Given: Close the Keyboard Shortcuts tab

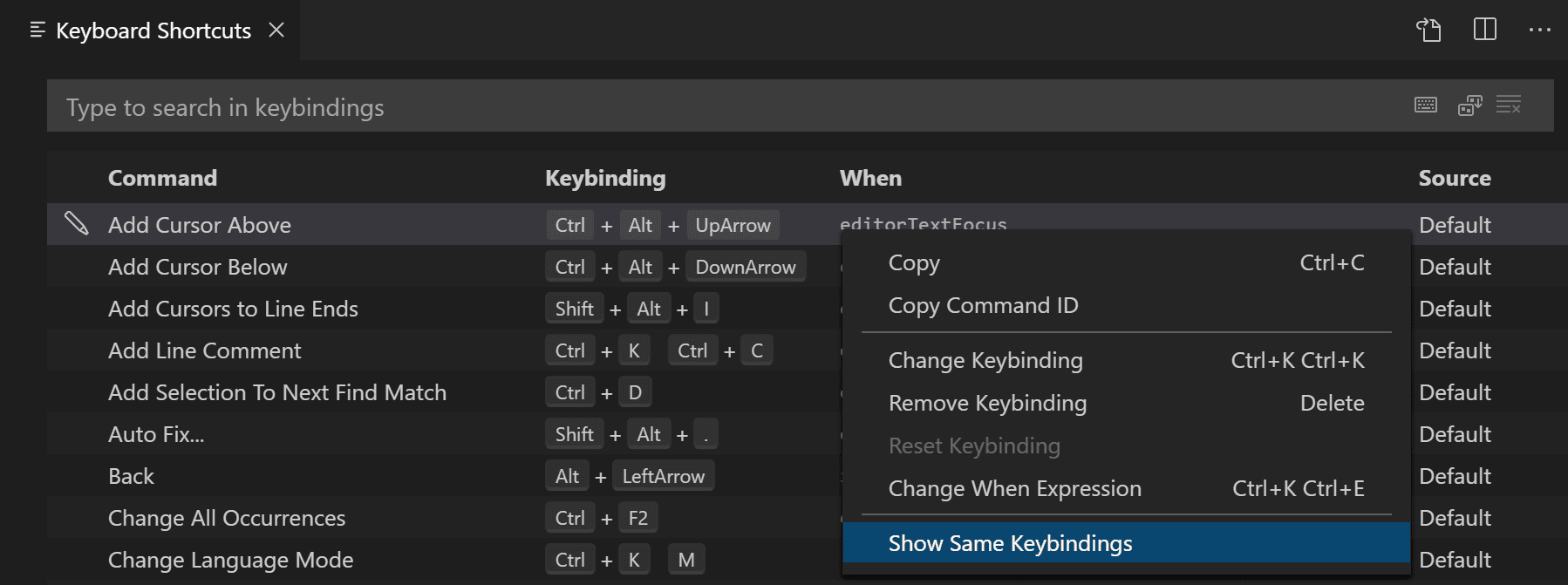Looking at the screenshot, I should [x=276, y=31].
